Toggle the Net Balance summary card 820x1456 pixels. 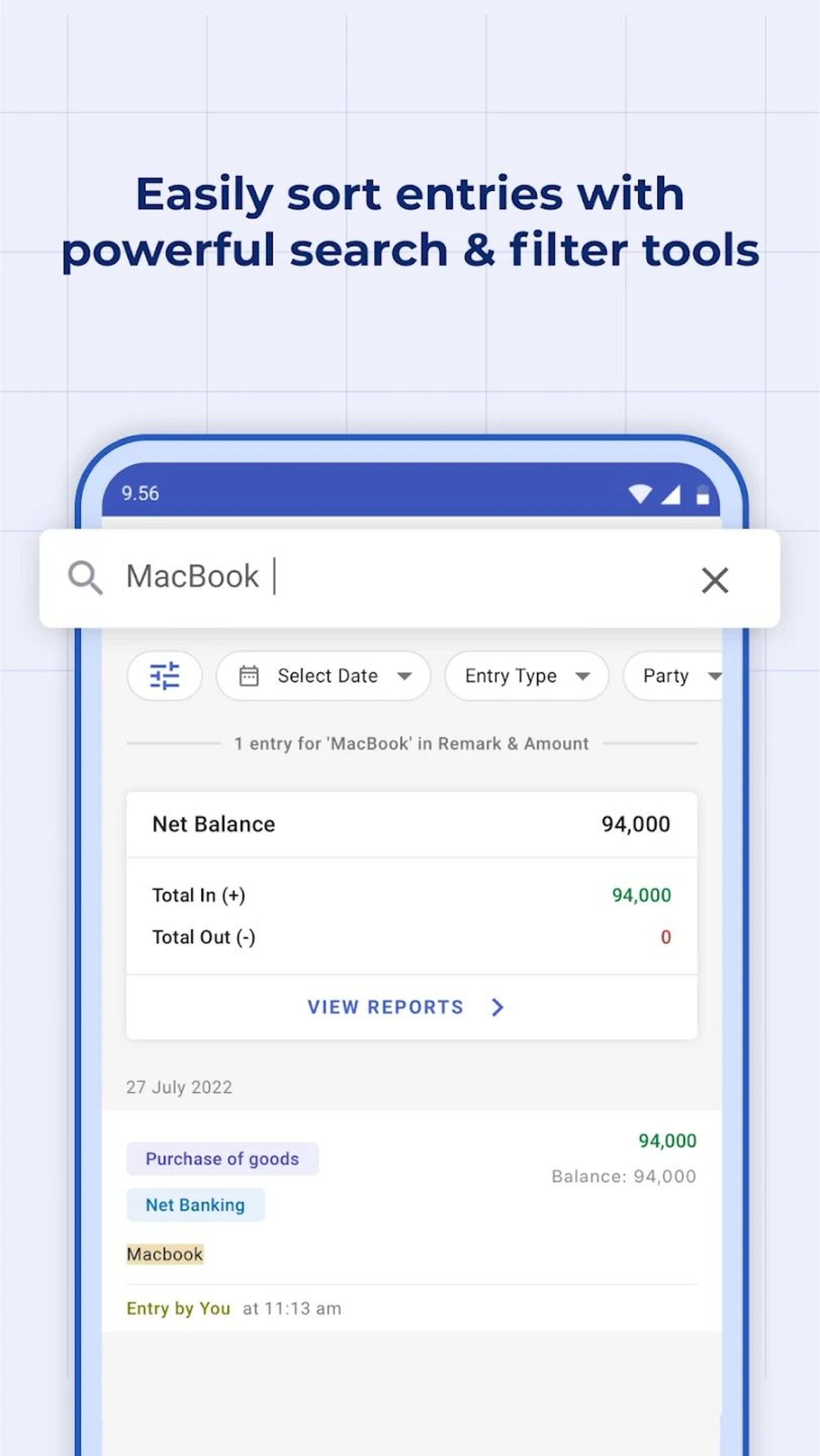411,824
